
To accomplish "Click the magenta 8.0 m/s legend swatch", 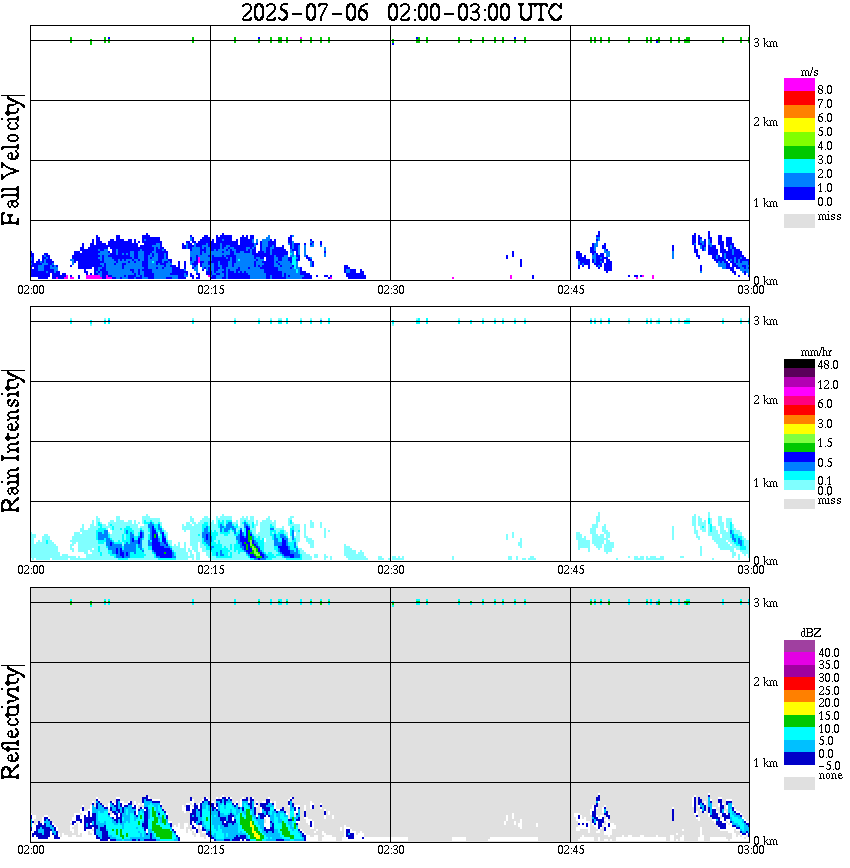I will tap(799, 85).
